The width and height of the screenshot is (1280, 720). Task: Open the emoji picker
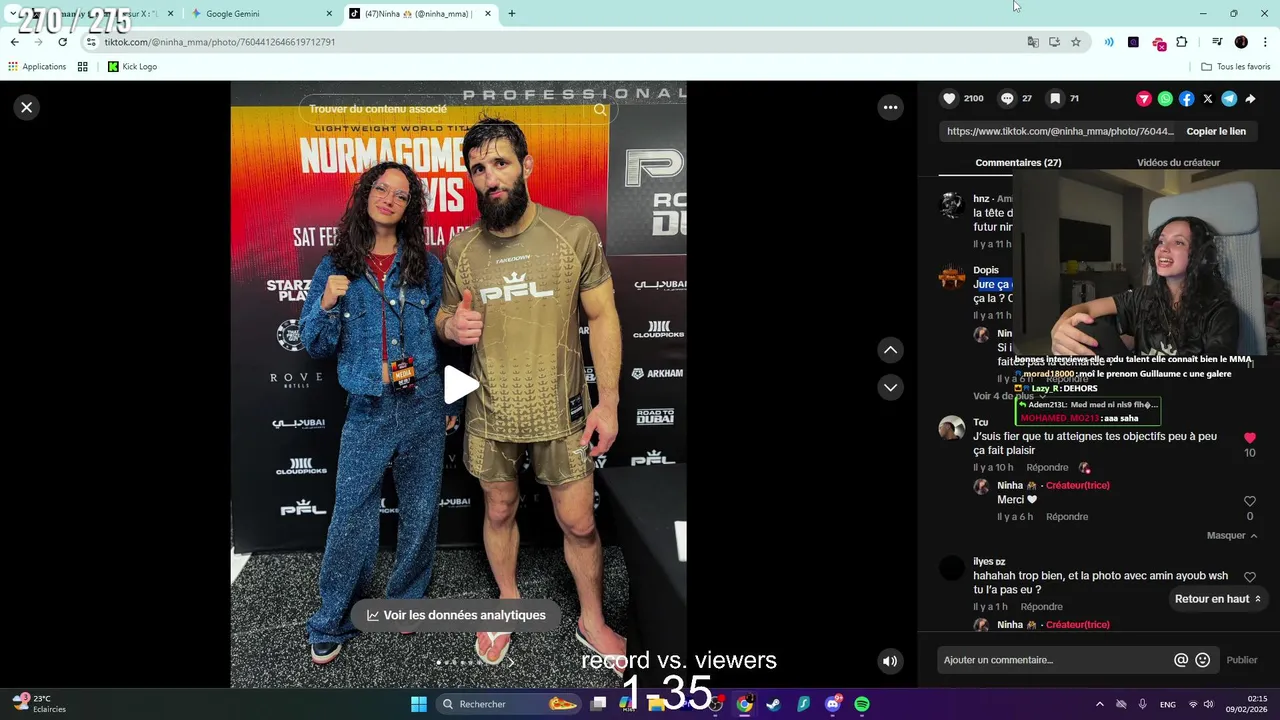click(x=1203, y=660)
